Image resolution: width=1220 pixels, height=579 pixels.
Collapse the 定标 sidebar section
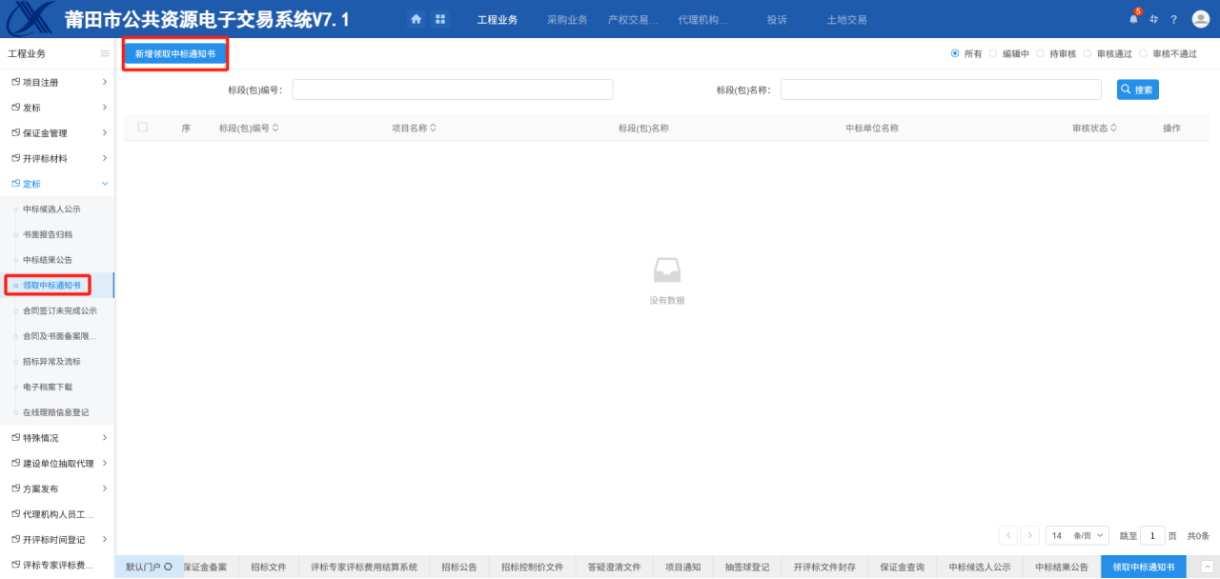(x=57, y=184)
